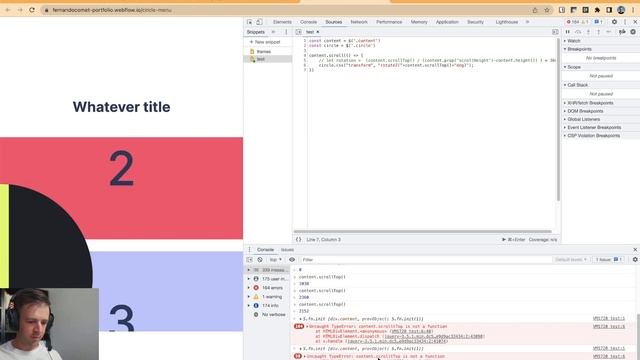This screenshot has height=360, width=640.
Task: Filter console by 1 warning
Action: click(x=268, y=297)
